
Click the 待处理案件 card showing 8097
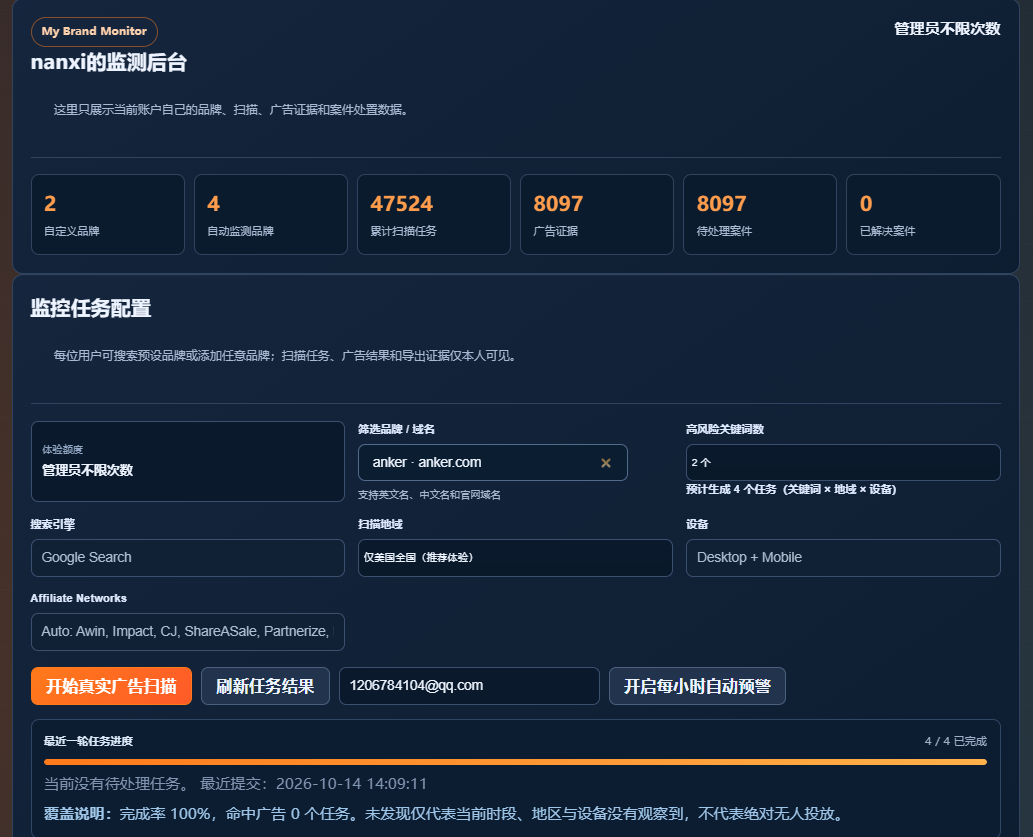760,214
